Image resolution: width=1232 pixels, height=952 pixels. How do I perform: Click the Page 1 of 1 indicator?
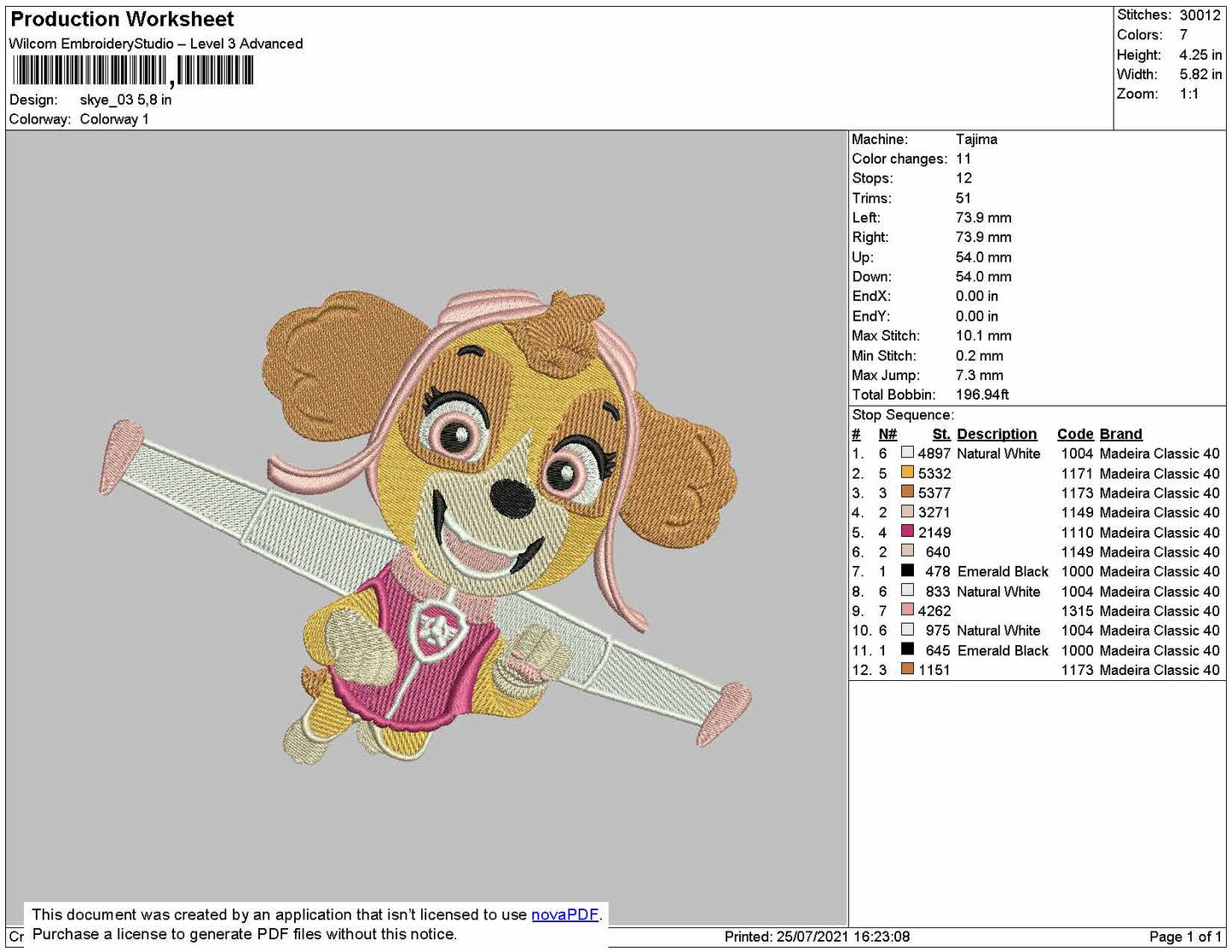[1185, 937]
